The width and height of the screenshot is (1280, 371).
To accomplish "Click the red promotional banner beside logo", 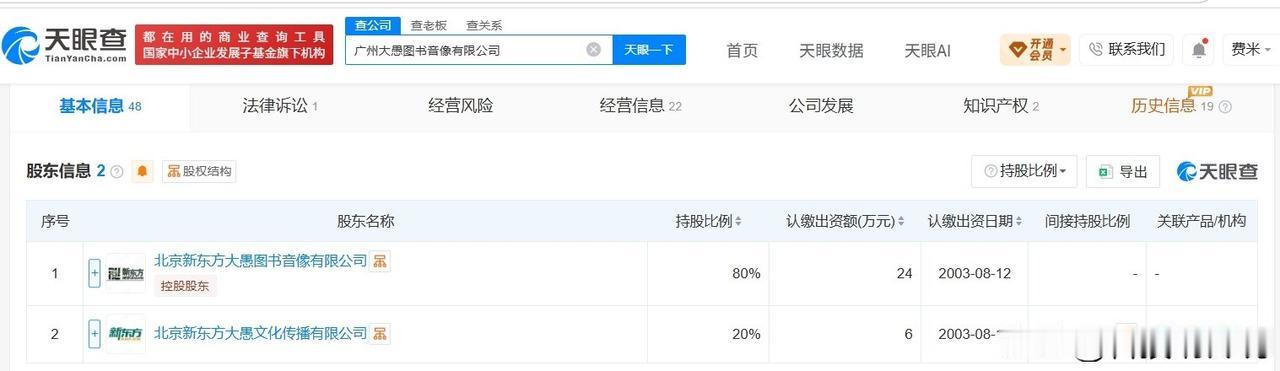I will (234, 46).
